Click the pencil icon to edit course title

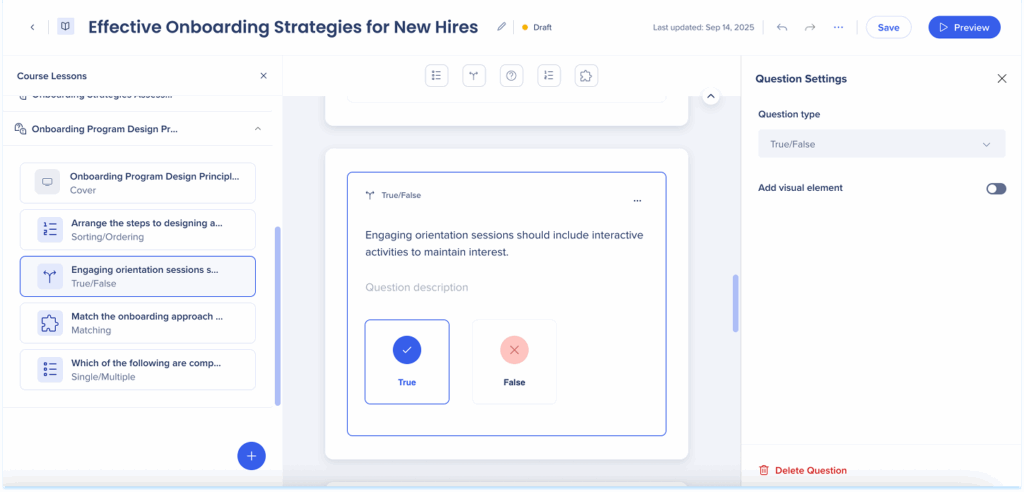501,27
